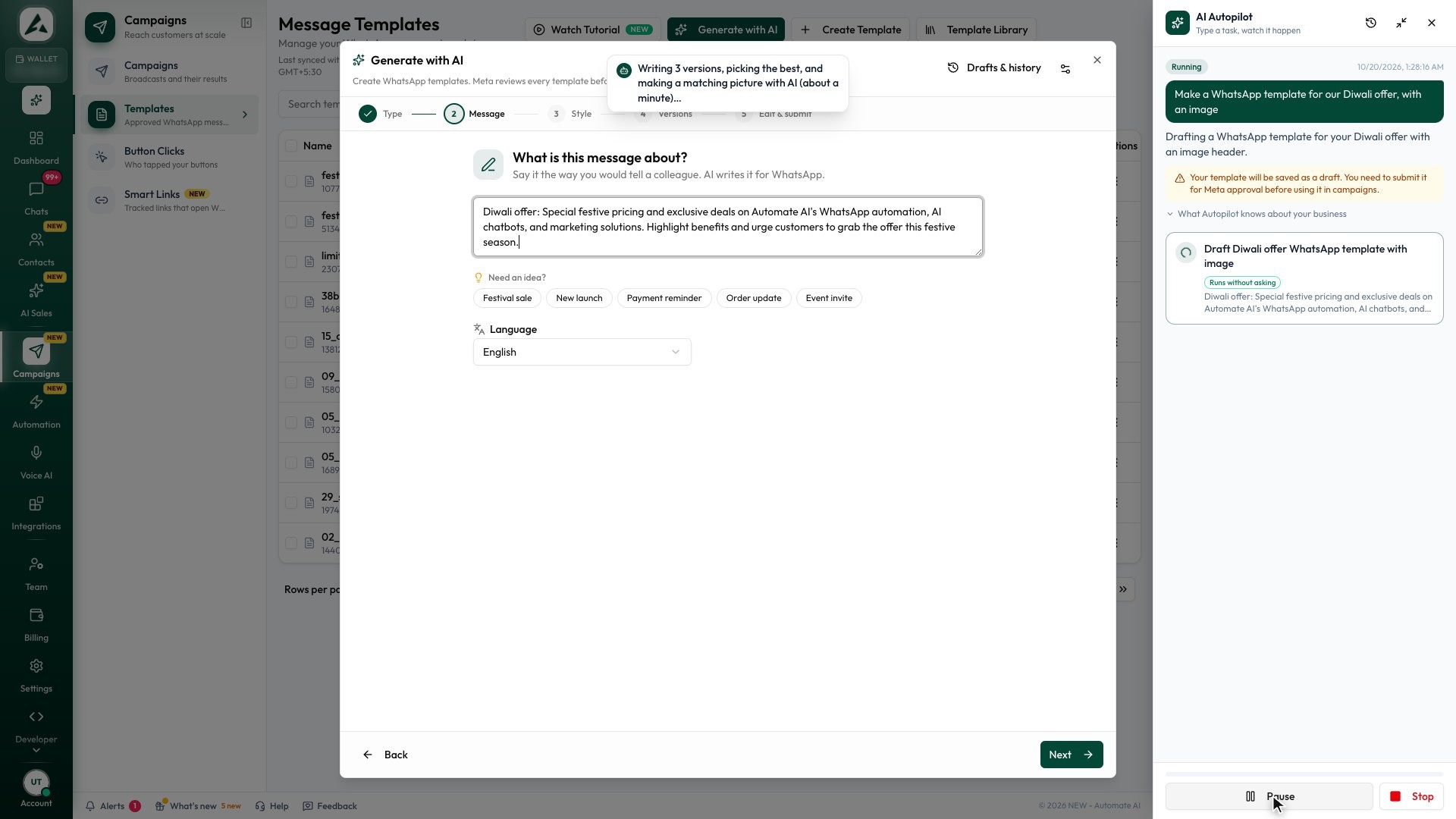
Task: Open AI Sales section
Action: [36, 300]
